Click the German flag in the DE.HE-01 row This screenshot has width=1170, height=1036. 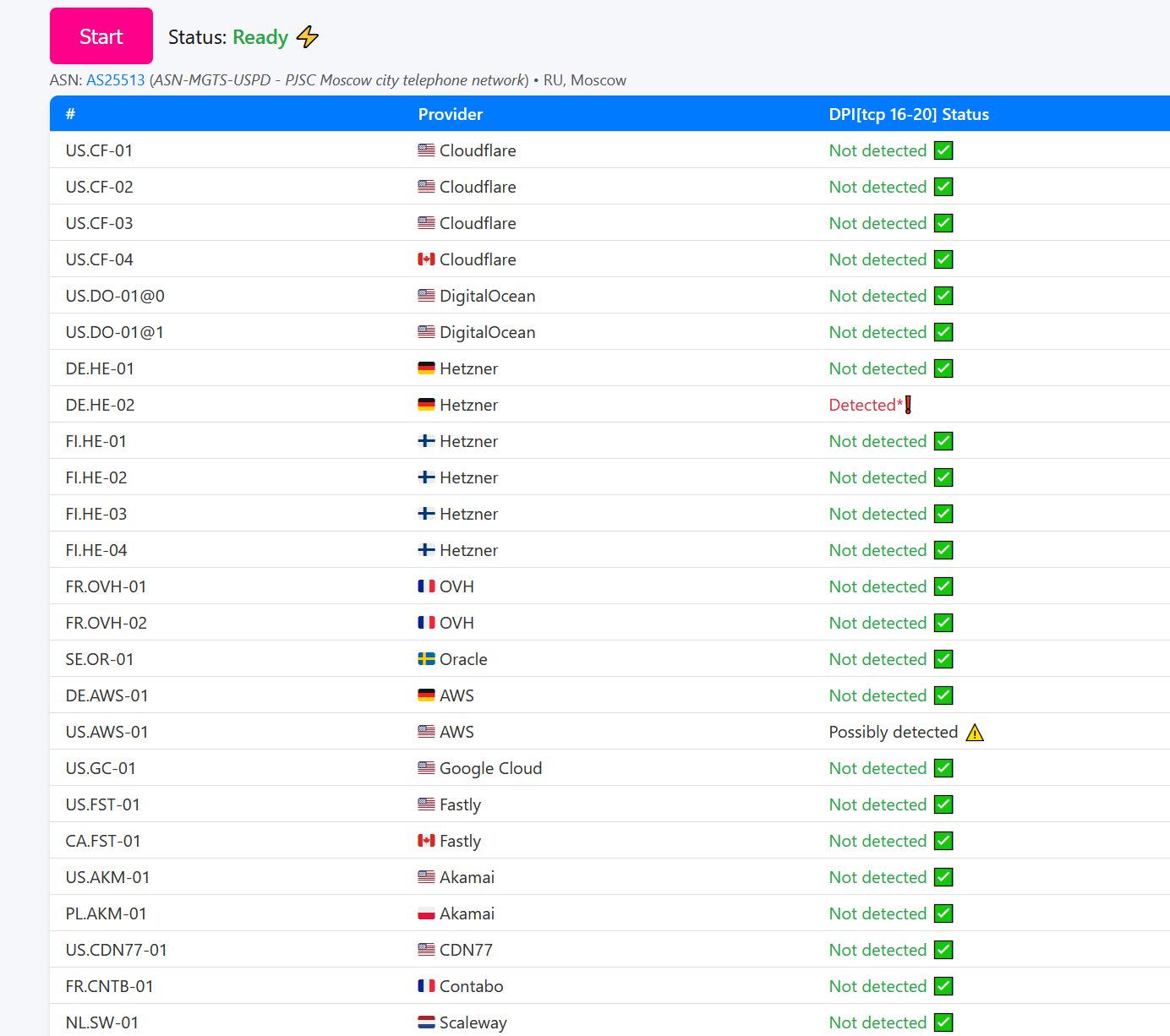click(426, 368)
